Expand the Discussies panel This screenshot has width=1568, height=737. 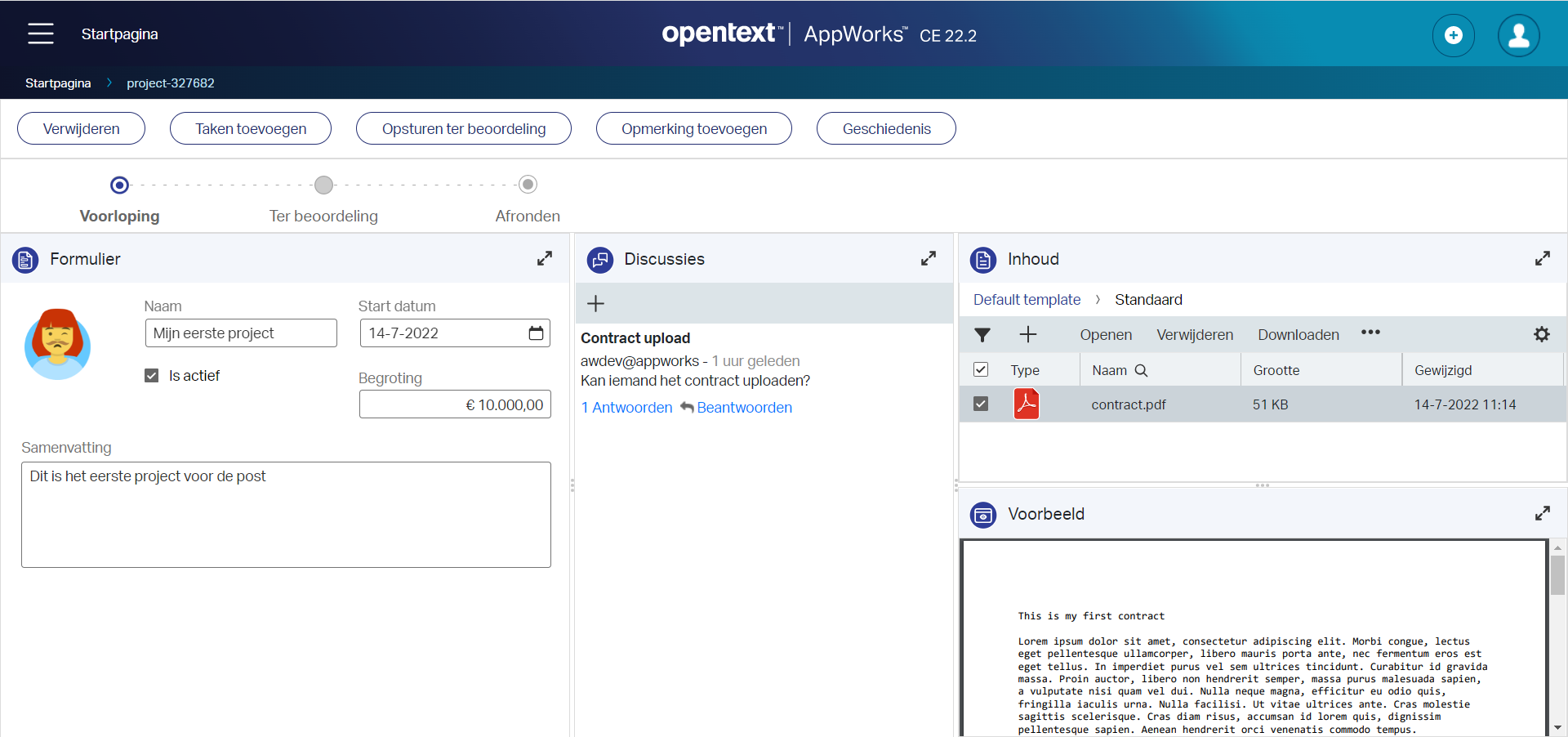929,259
